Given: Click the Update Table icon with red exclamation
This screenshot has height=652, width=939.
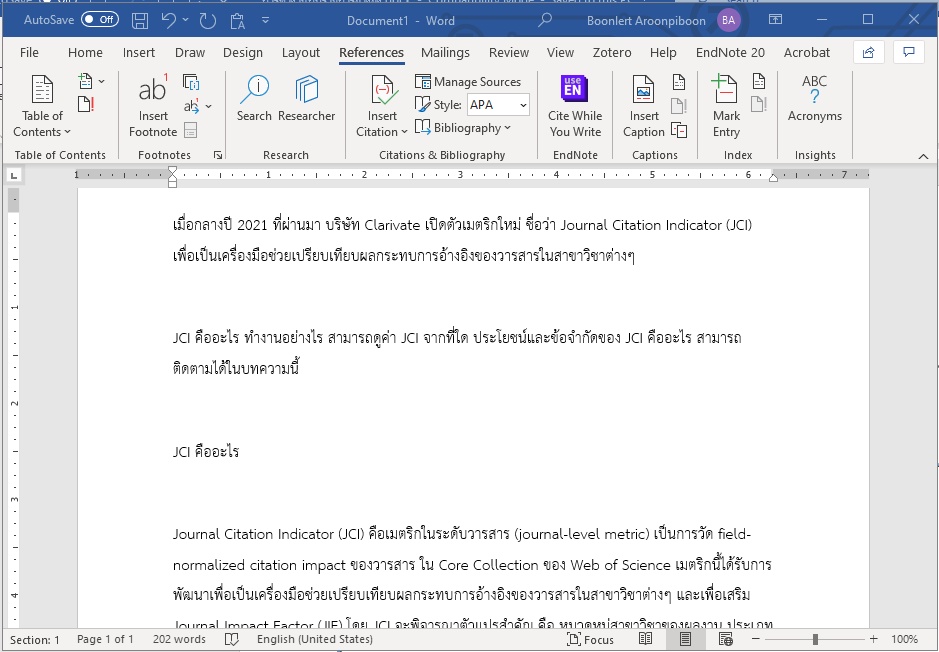Looking at the screenshot, I should point(86,105).
